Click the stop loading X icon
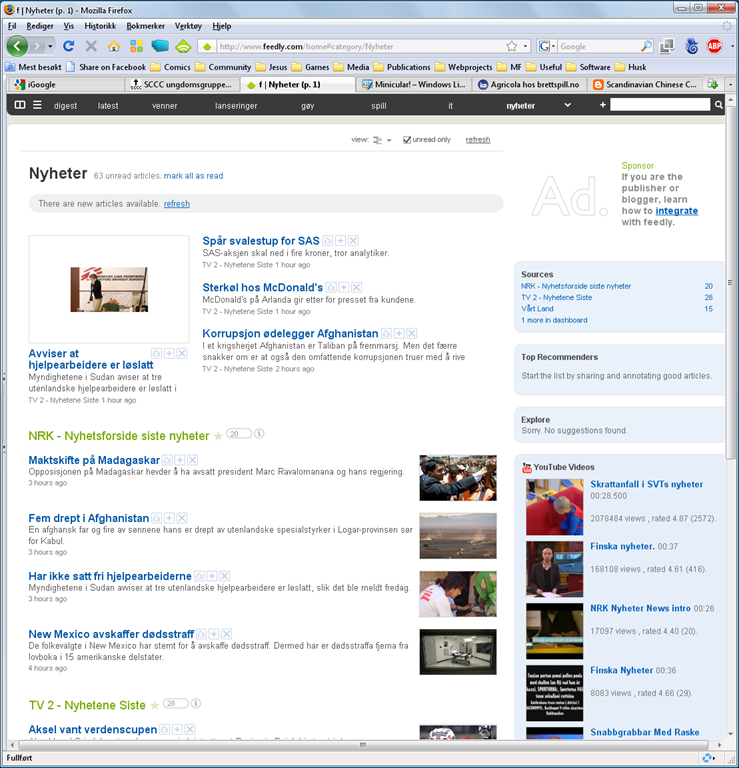 pos(91,46)
